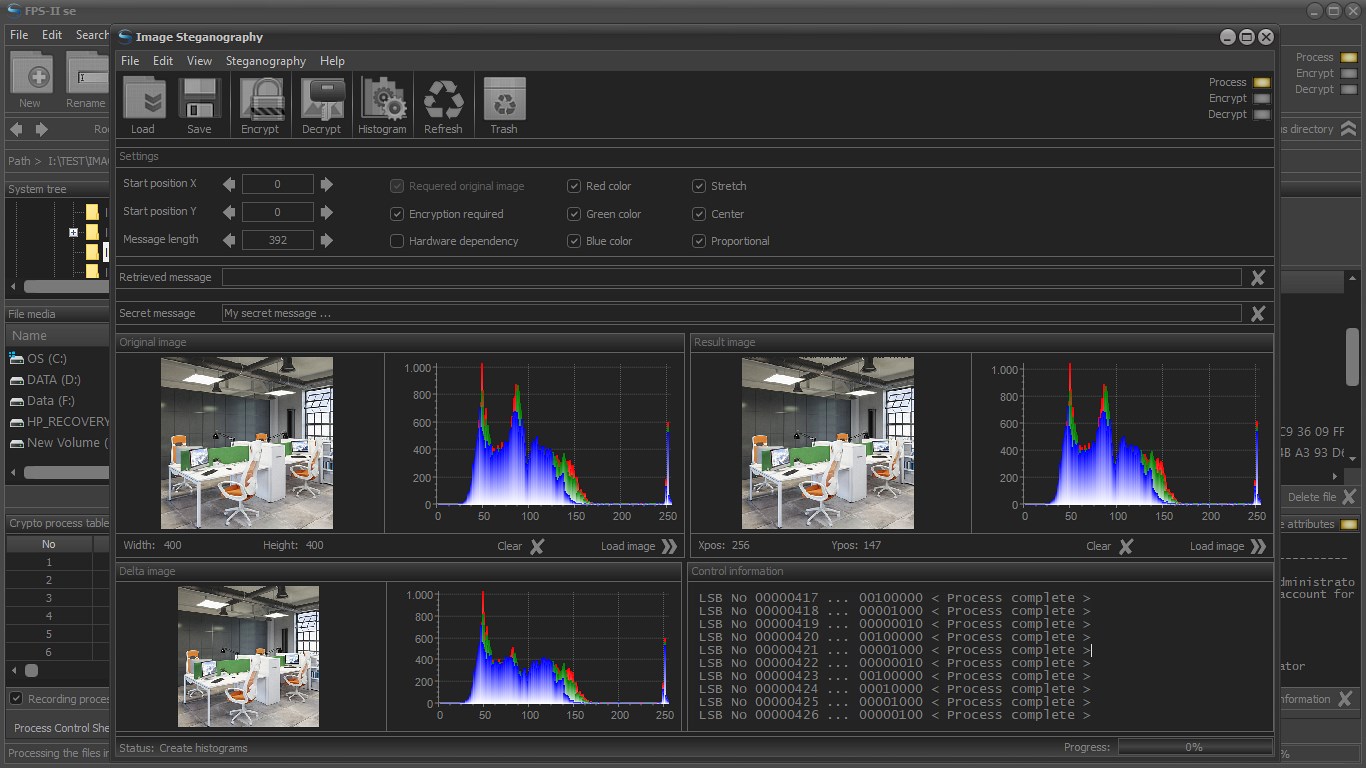Image resolution: width=1366 pixels, height=768 pixels.
Task: Open the Histogram tool
Action: tap(383, 99)
